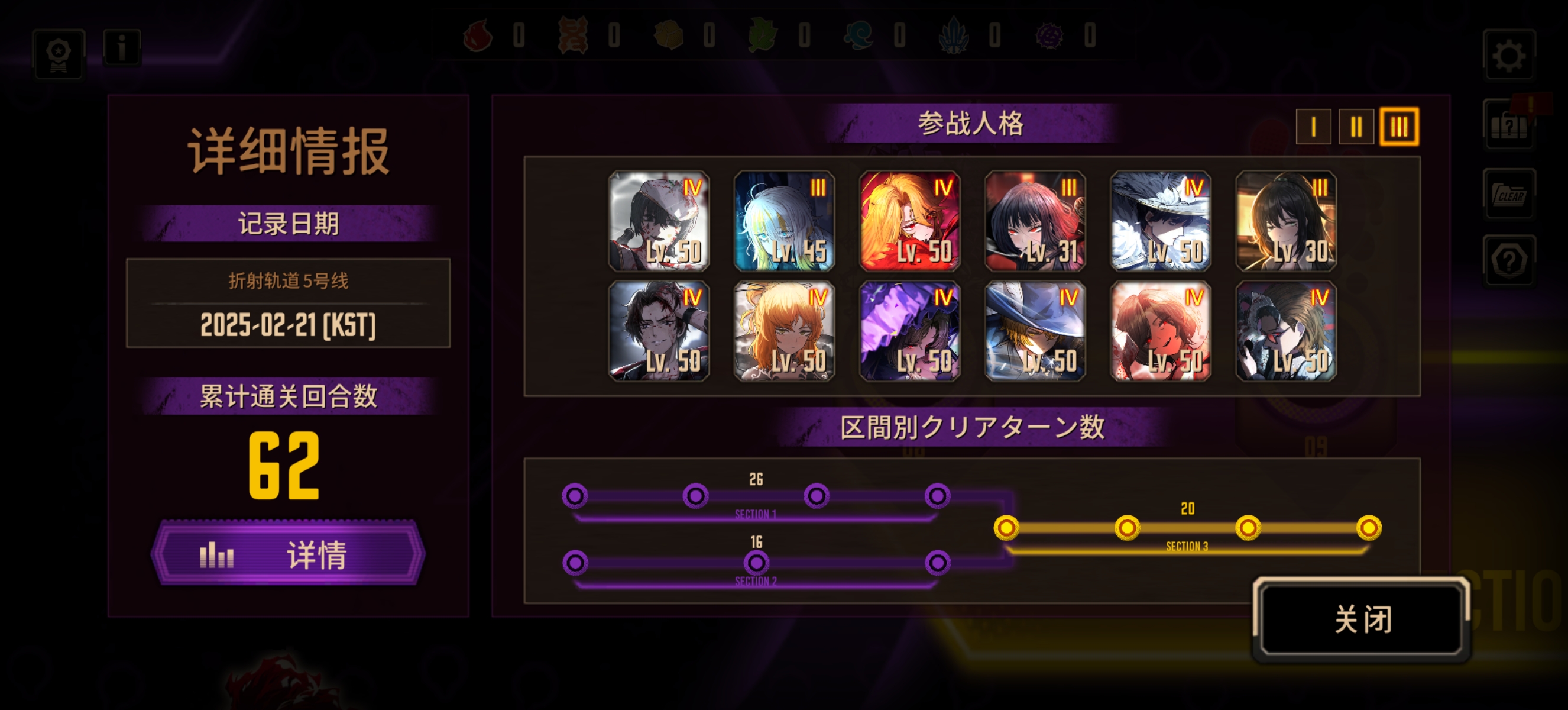Click the hexagon question mark help icon
This screenshot has width=1568, height=710.
pos(1508,260)
